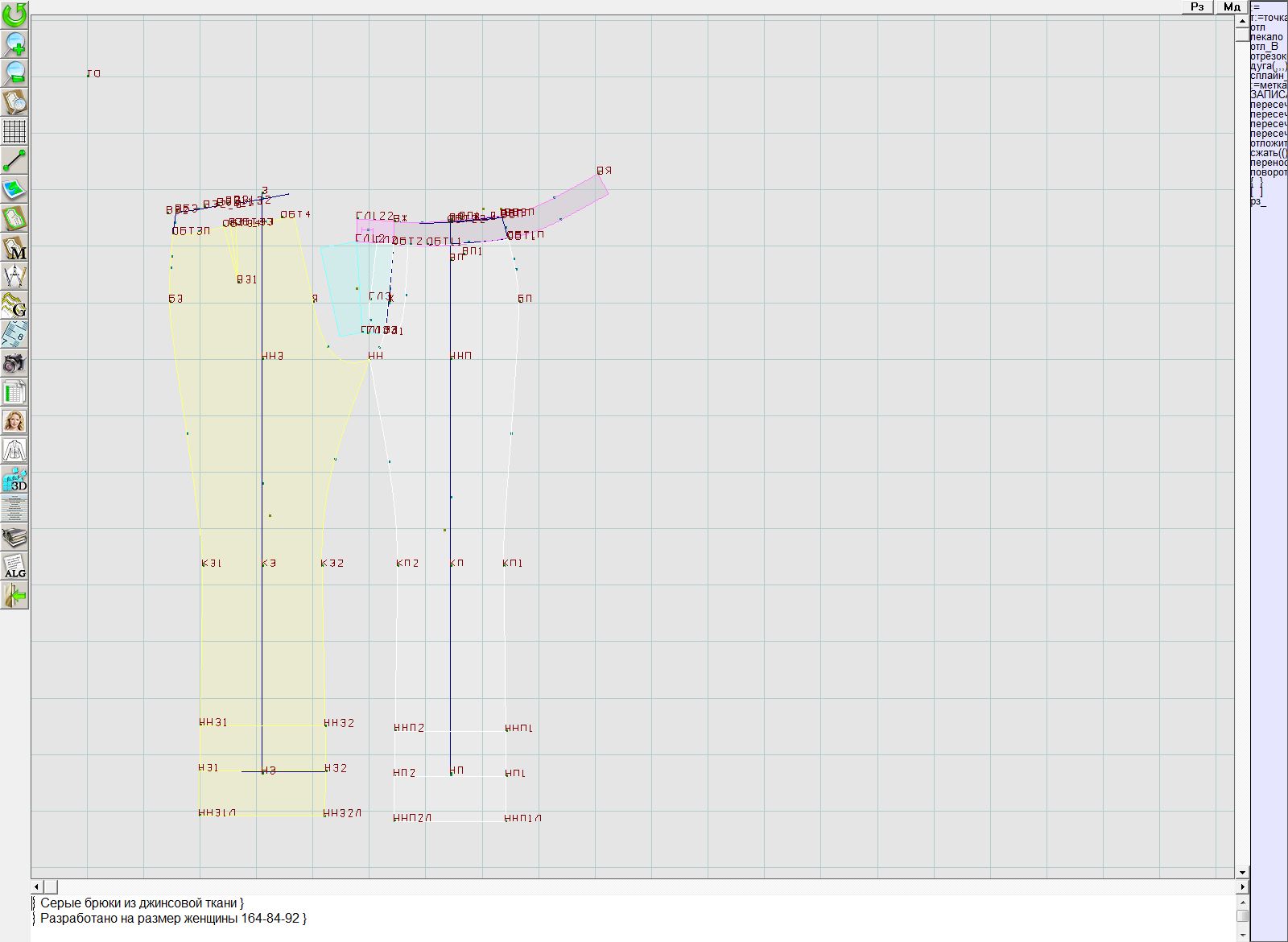Click the horizontal scrollbar left arrow
This screenshot has width=1288, height=942.
pos(38,886)
